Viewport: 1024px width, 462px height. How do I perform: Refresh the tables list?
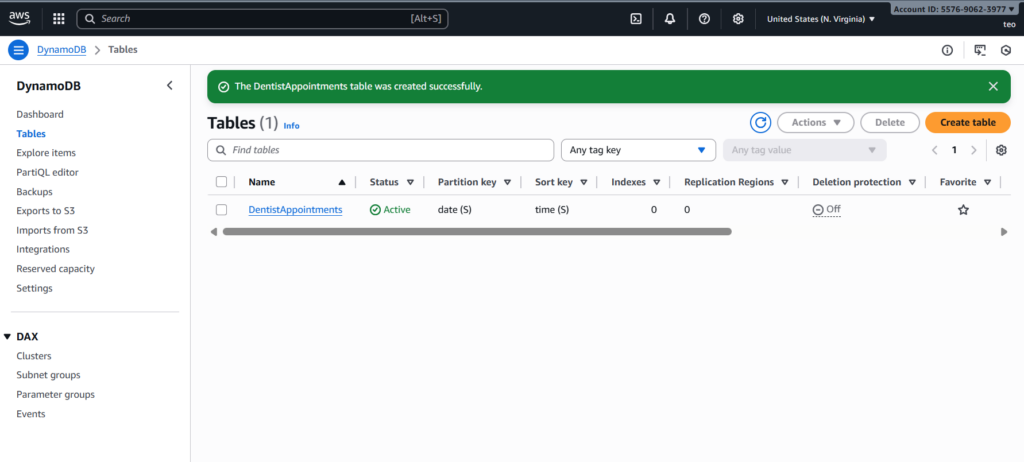coord(760,122)
